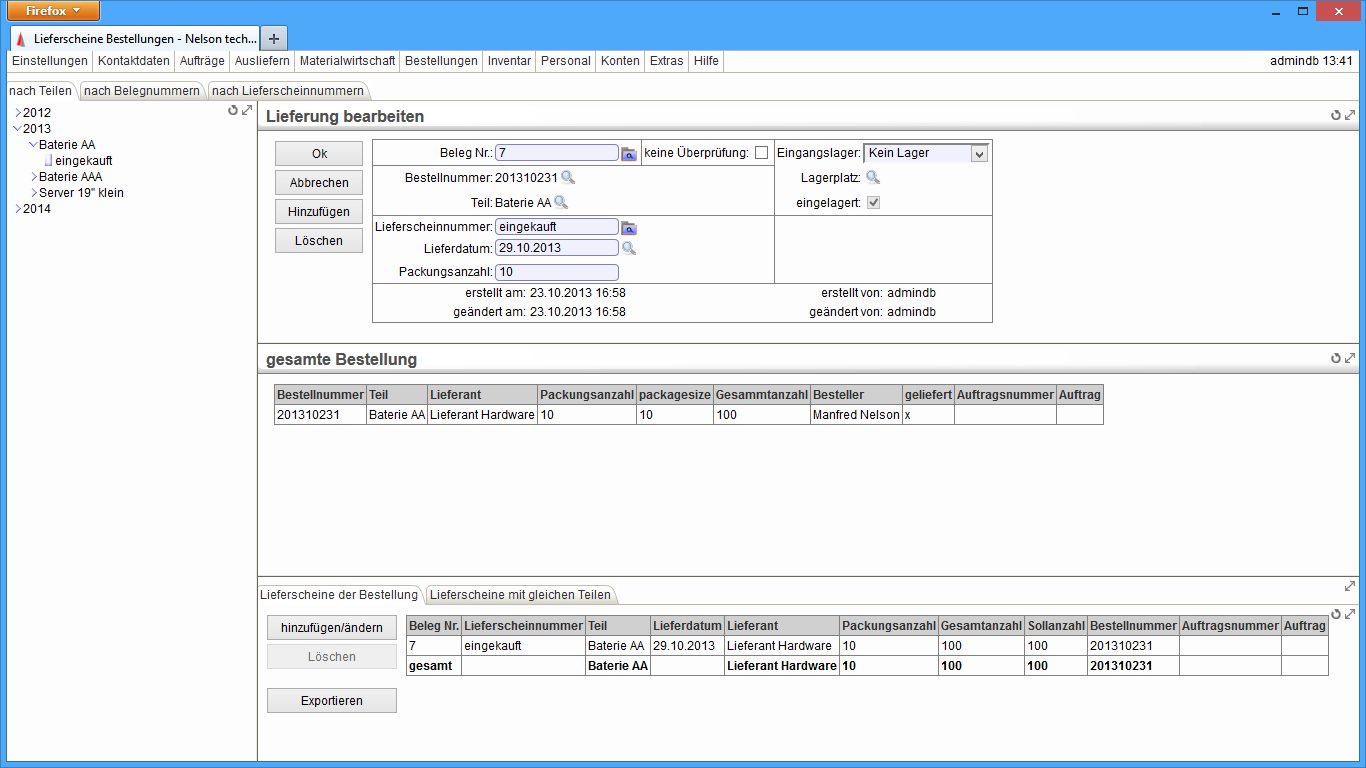The height and width of the screenshot is (768, 1366).
Task: Open the Lagerplatz search magnifier
Action: [x=873, y=178]
